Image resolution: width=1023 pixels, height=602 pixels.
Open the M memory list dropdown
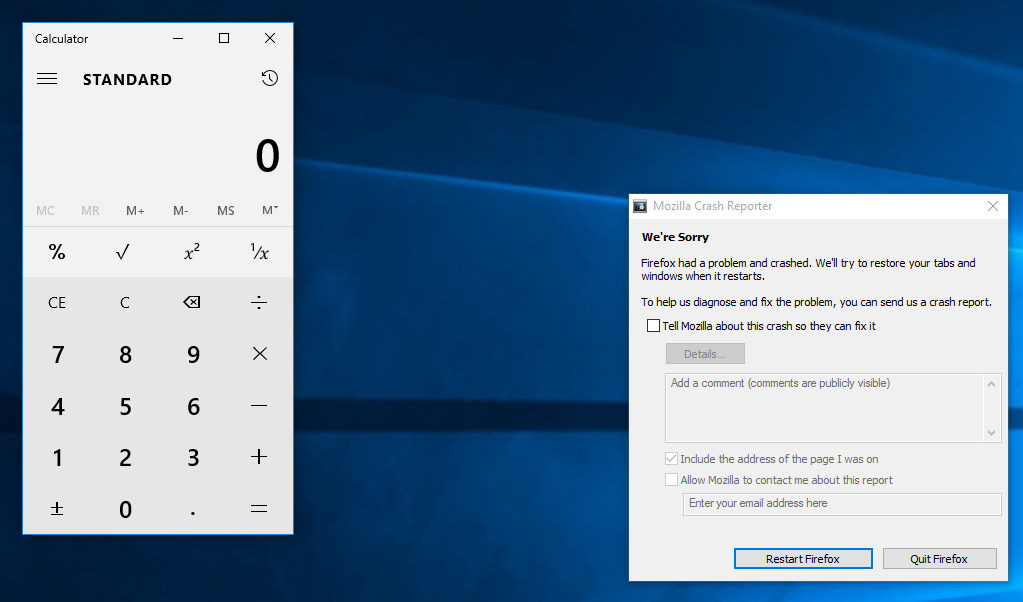coord(270,210)
